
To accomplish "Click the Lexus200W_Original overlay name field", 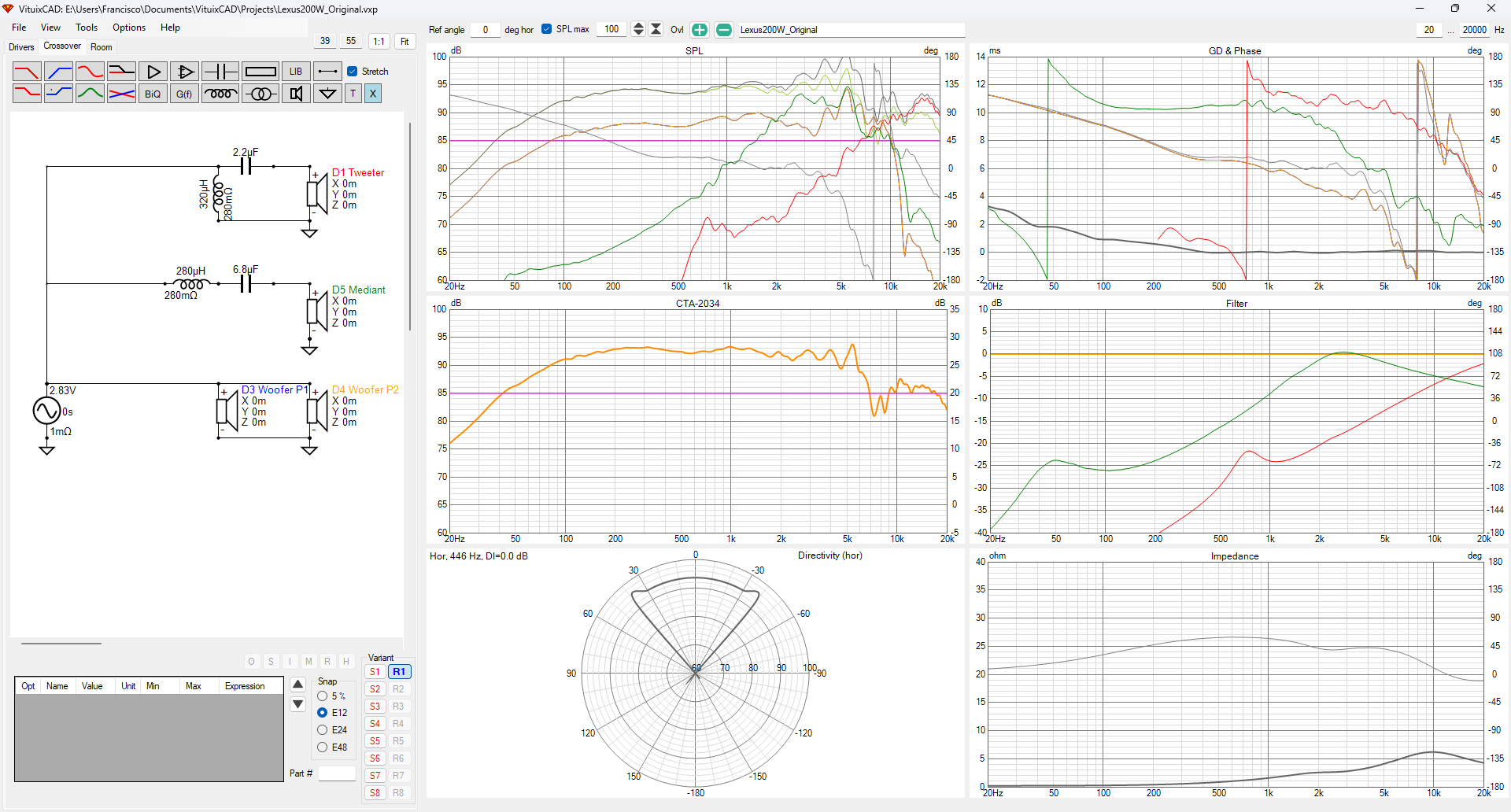I will [x=852, y=30].
